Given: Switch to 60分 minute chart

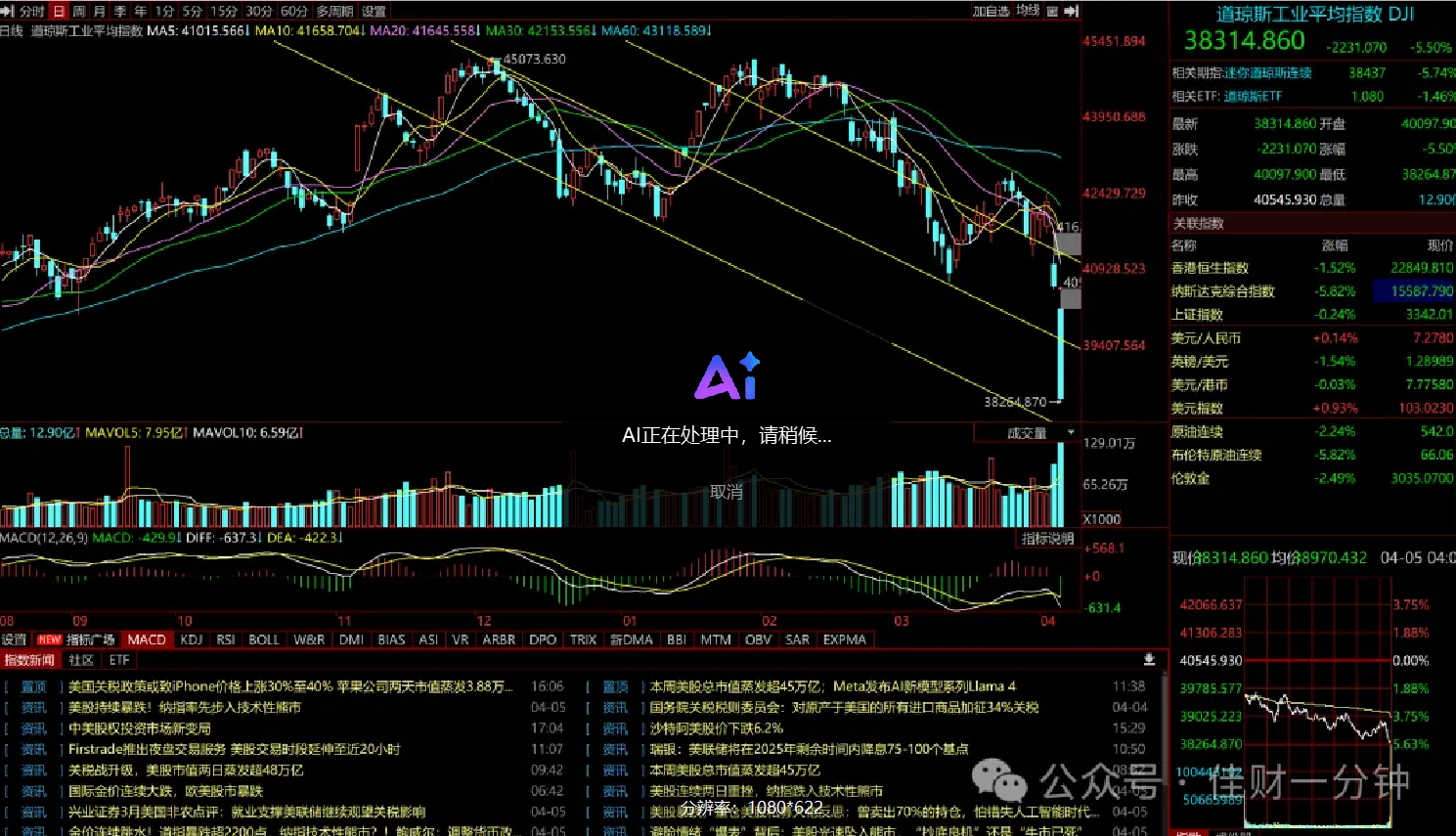Looking at the screenshot, I should pyautogui.click(x=294, y=11).
